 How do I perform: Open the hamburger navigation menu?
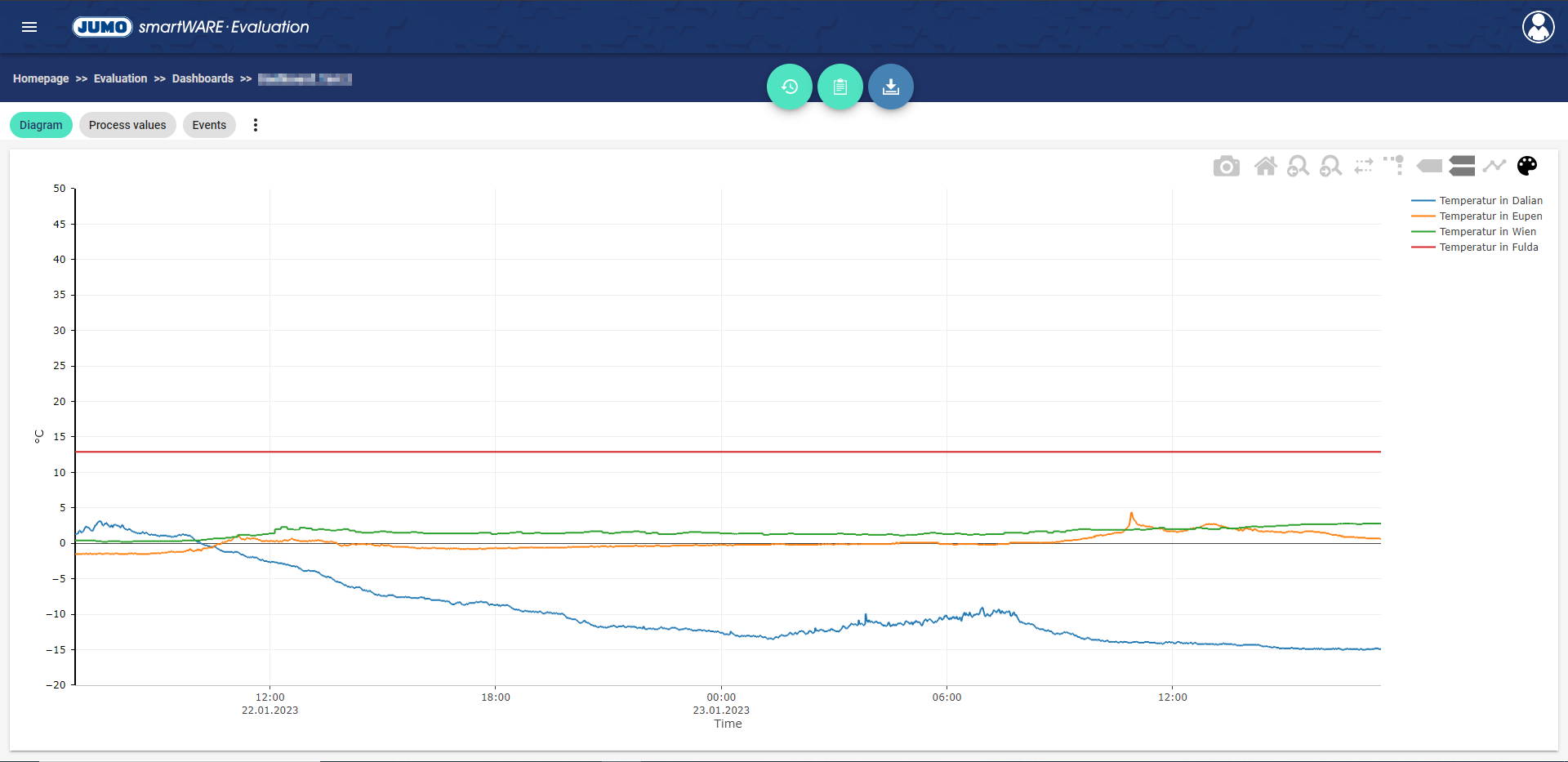pyautogui.click(x=29, y=27)
